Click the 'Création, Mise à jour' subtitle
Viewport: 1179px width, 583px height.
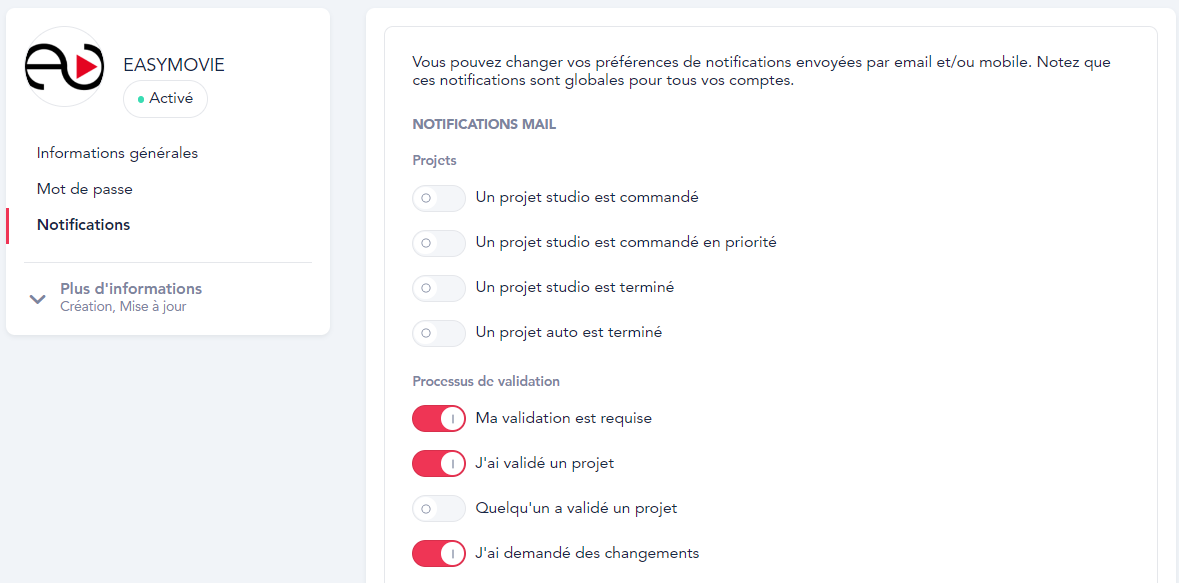coord(123,307)
